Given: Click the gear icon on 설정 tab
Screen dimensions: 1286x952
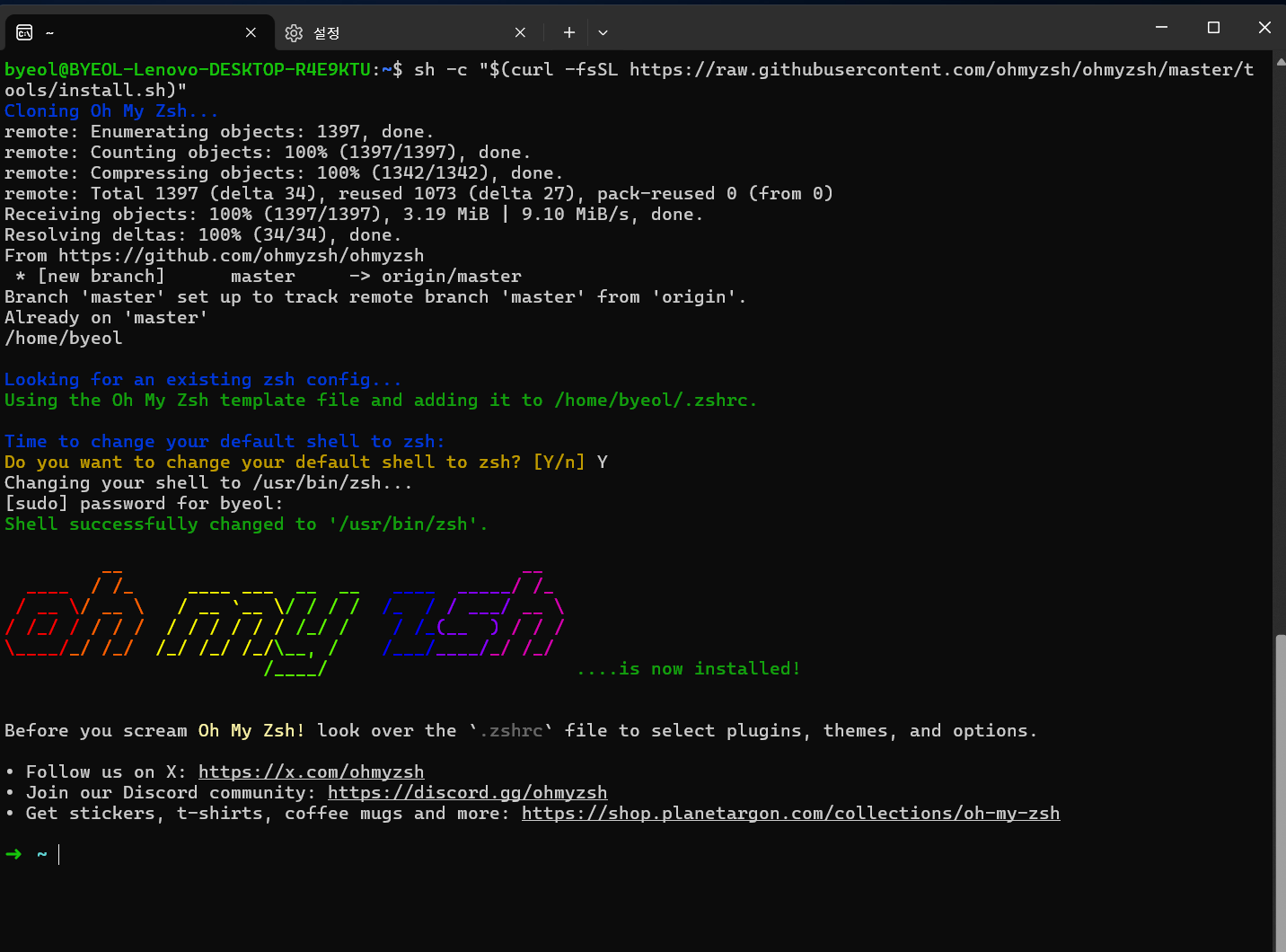Looking at the screenshot, I should pos(294,33).
